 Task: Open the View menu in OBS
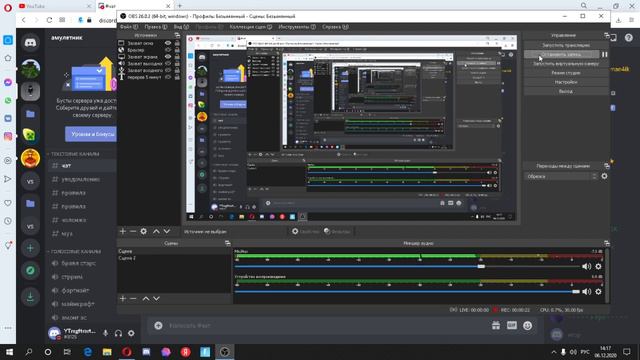pyautogui.click(x=181, y=27)
